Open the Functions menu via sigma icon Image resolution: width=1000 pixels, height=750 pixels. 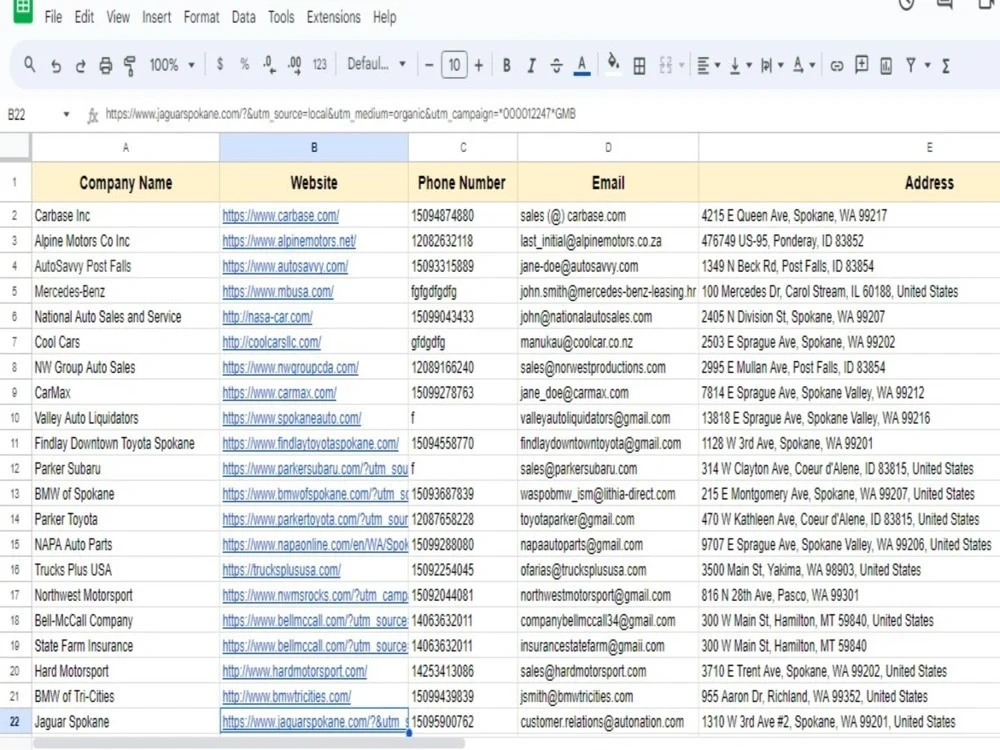pos(945,64)
